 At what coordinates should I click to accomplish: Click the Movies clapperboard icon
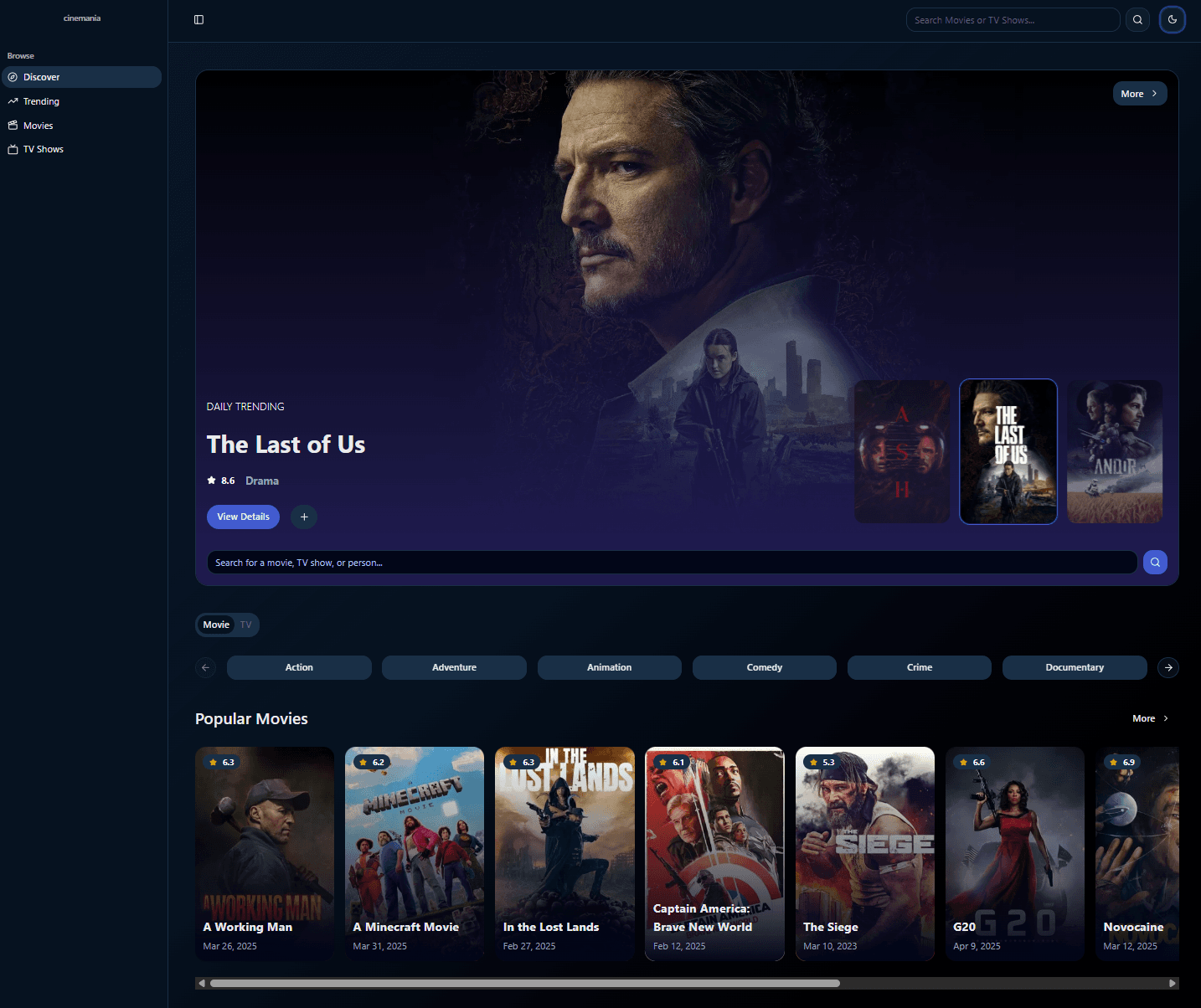(13, 126)
